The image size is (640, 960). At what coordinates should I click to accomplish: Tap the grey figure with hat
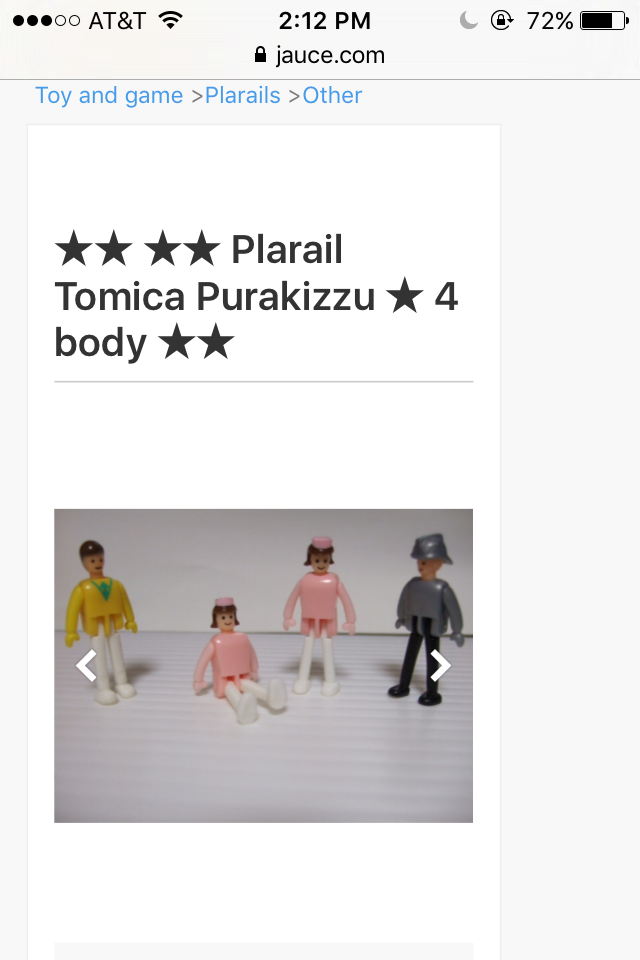click(427, 619)
